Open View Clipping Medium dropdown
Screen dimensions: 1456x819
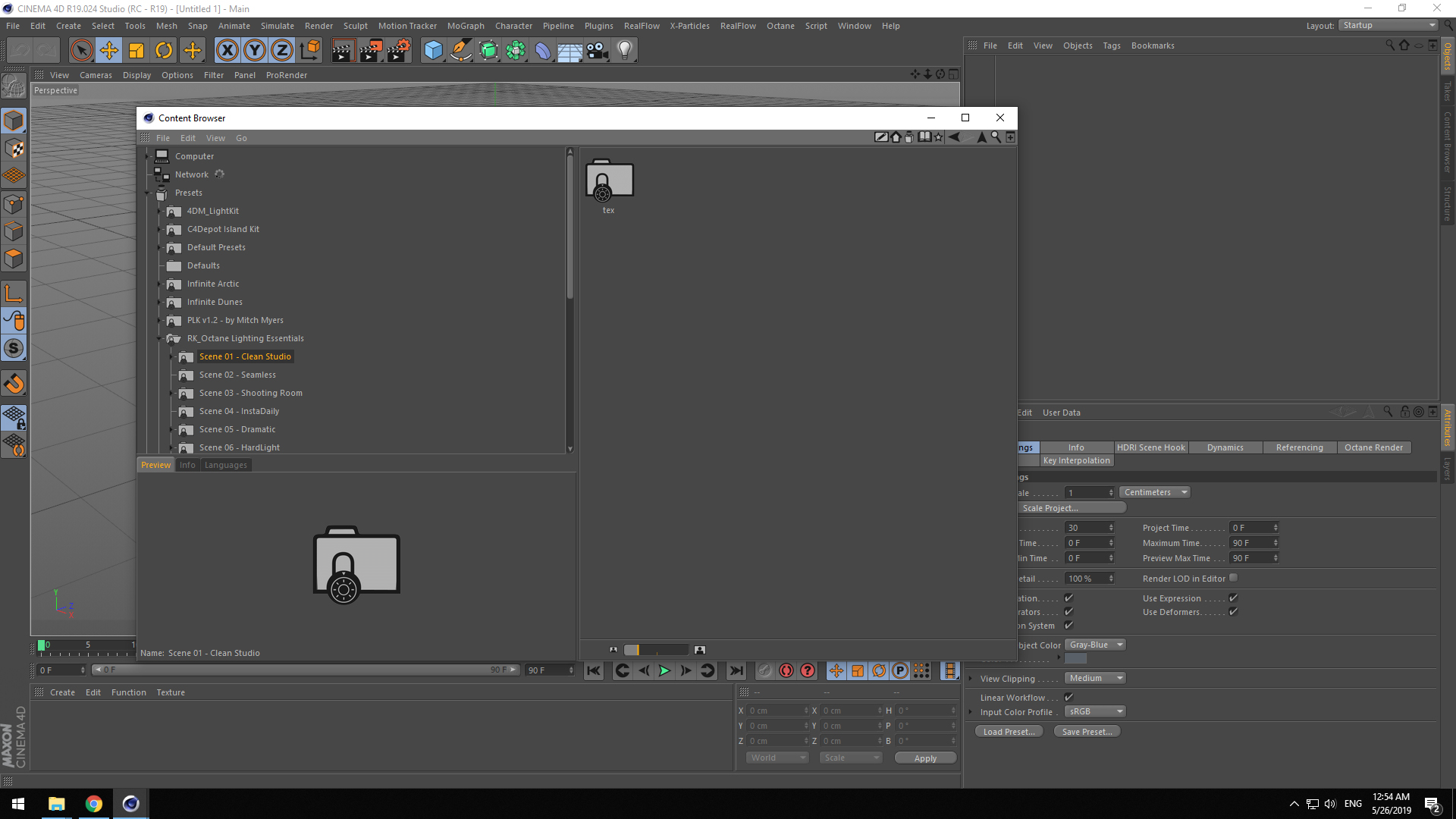[1096, 678]
